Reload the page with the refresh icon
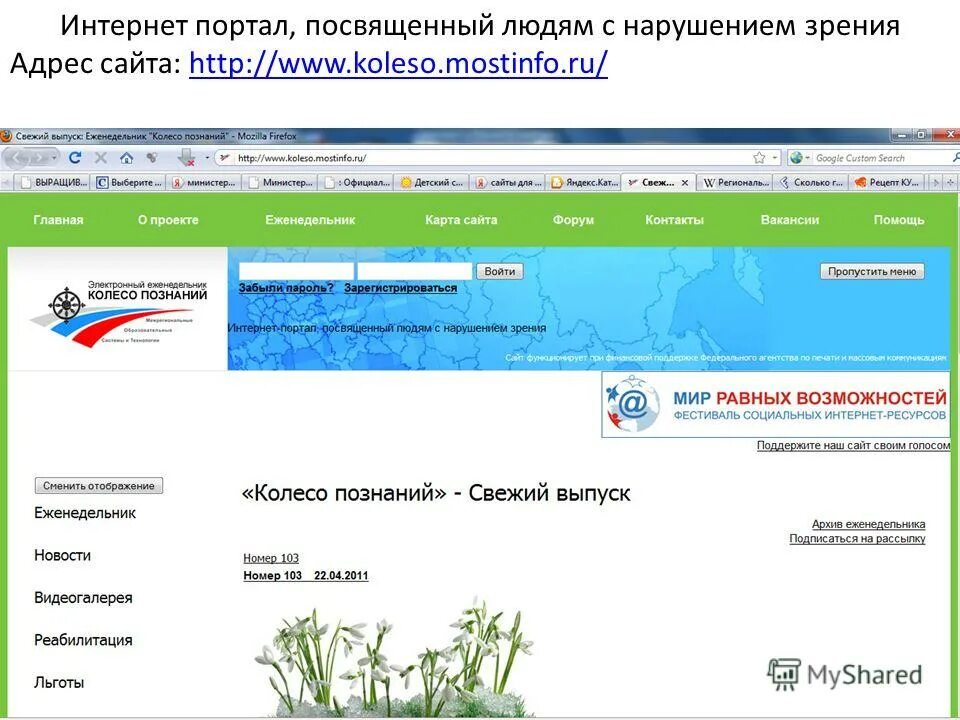Image resolution: width=960 pixels, height=720 pixels. (x=75, y=157)
